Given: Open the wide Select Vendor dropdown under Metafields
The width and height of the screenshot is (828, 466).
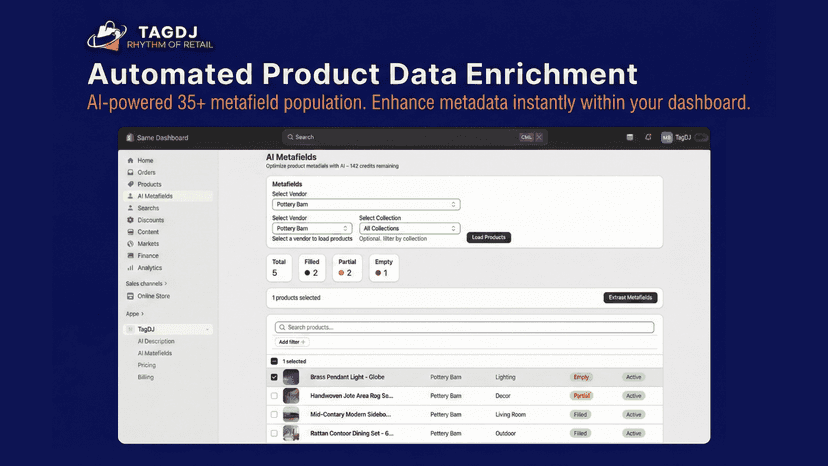Looking at the screenshot, I should click(x=366, y=204).
